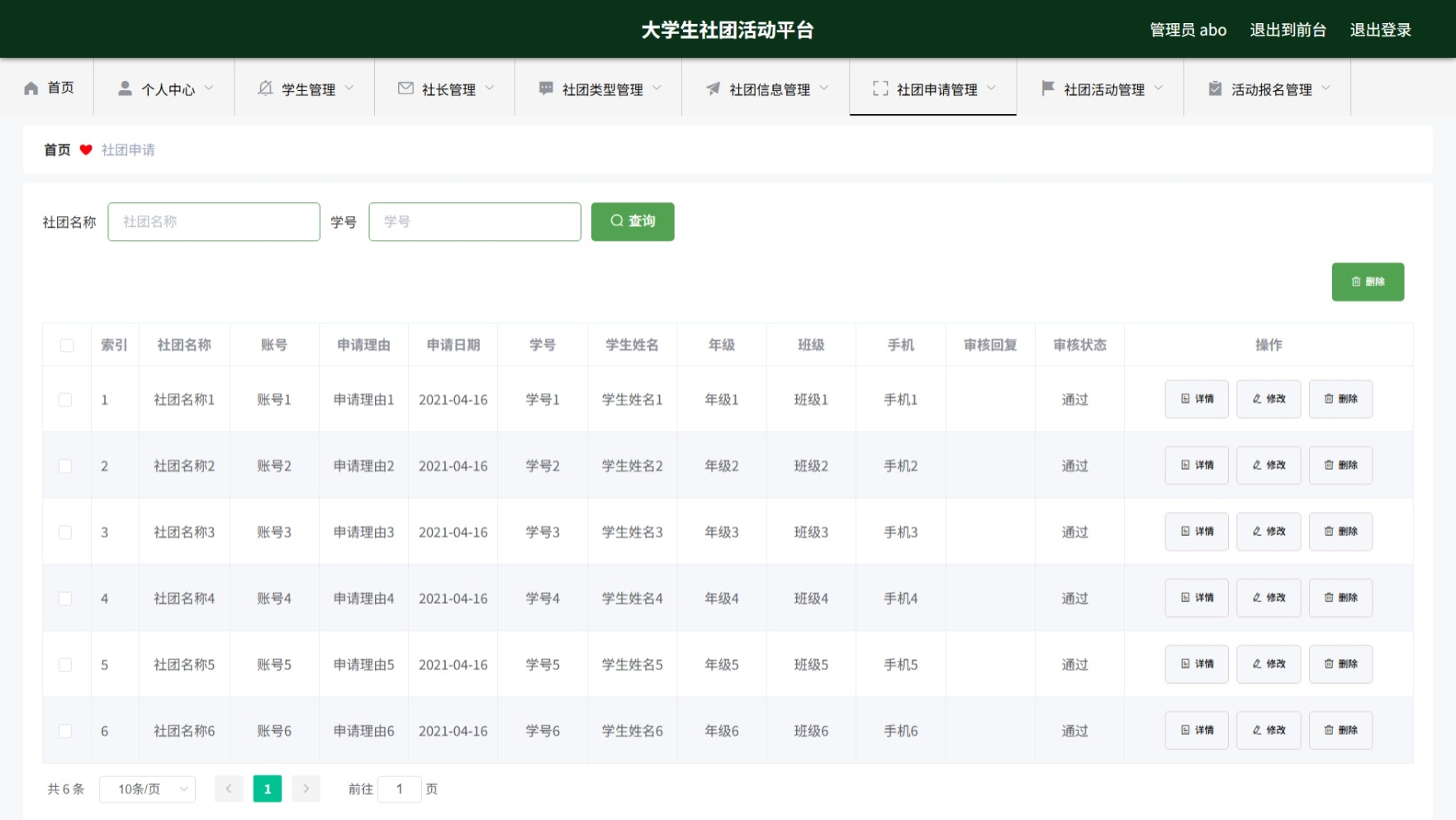Viewport: 1456px width, 820px height.
Task: Click the paper-plane icon of 社团信息管理
Action: [x=713, y=88]
